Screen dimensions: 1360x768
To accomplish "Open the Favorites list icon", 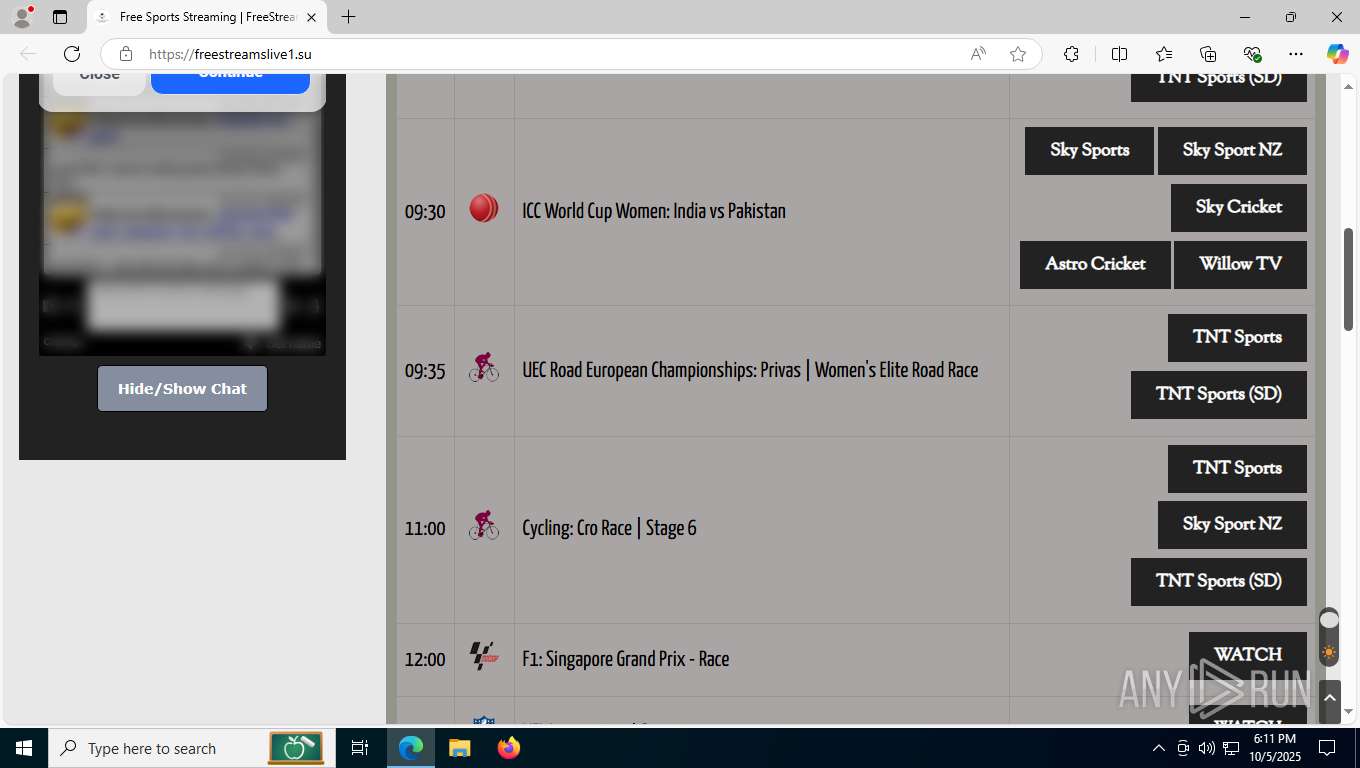I will point(1164,54).
